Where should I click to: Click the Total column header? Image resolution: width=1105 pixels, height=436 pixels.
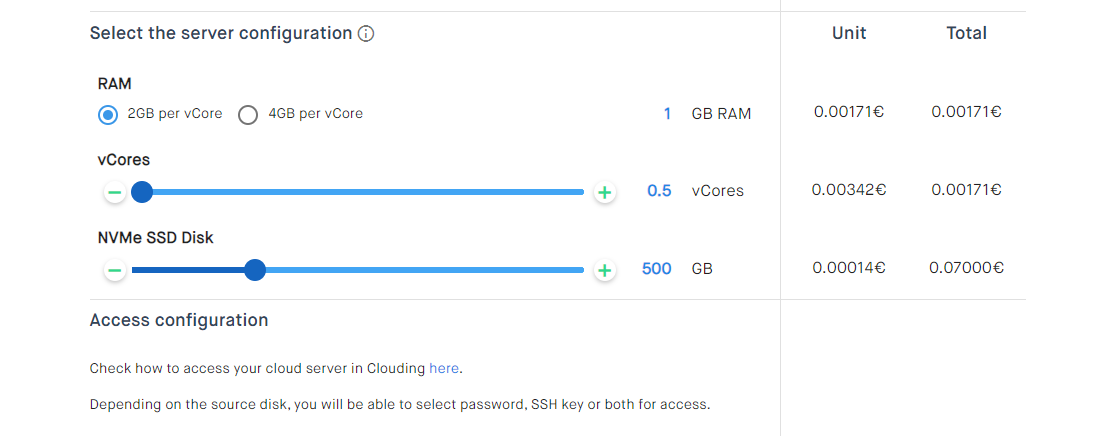[966, 33]
